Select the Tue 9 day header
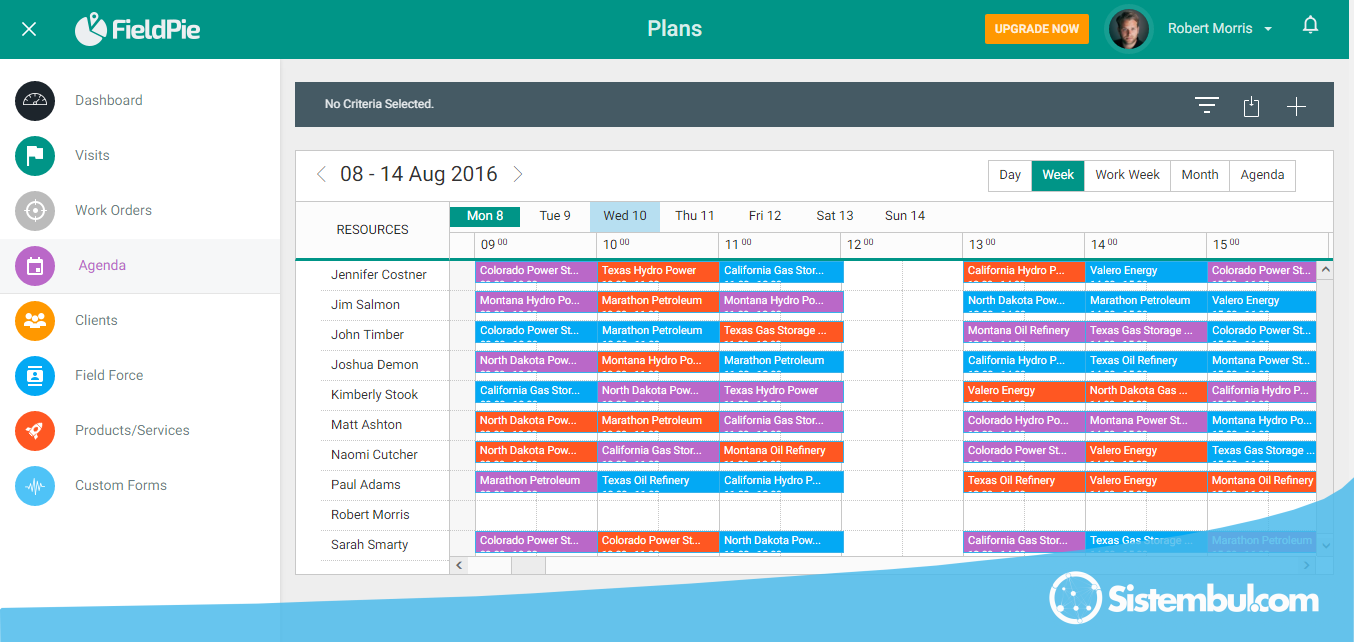1354x642 pixels. tap(555, 216)
